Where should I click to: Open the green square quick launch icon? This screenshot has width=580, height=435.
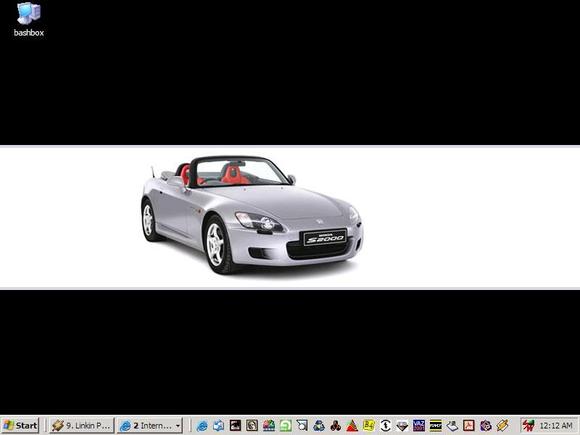[x=286, y=426]
